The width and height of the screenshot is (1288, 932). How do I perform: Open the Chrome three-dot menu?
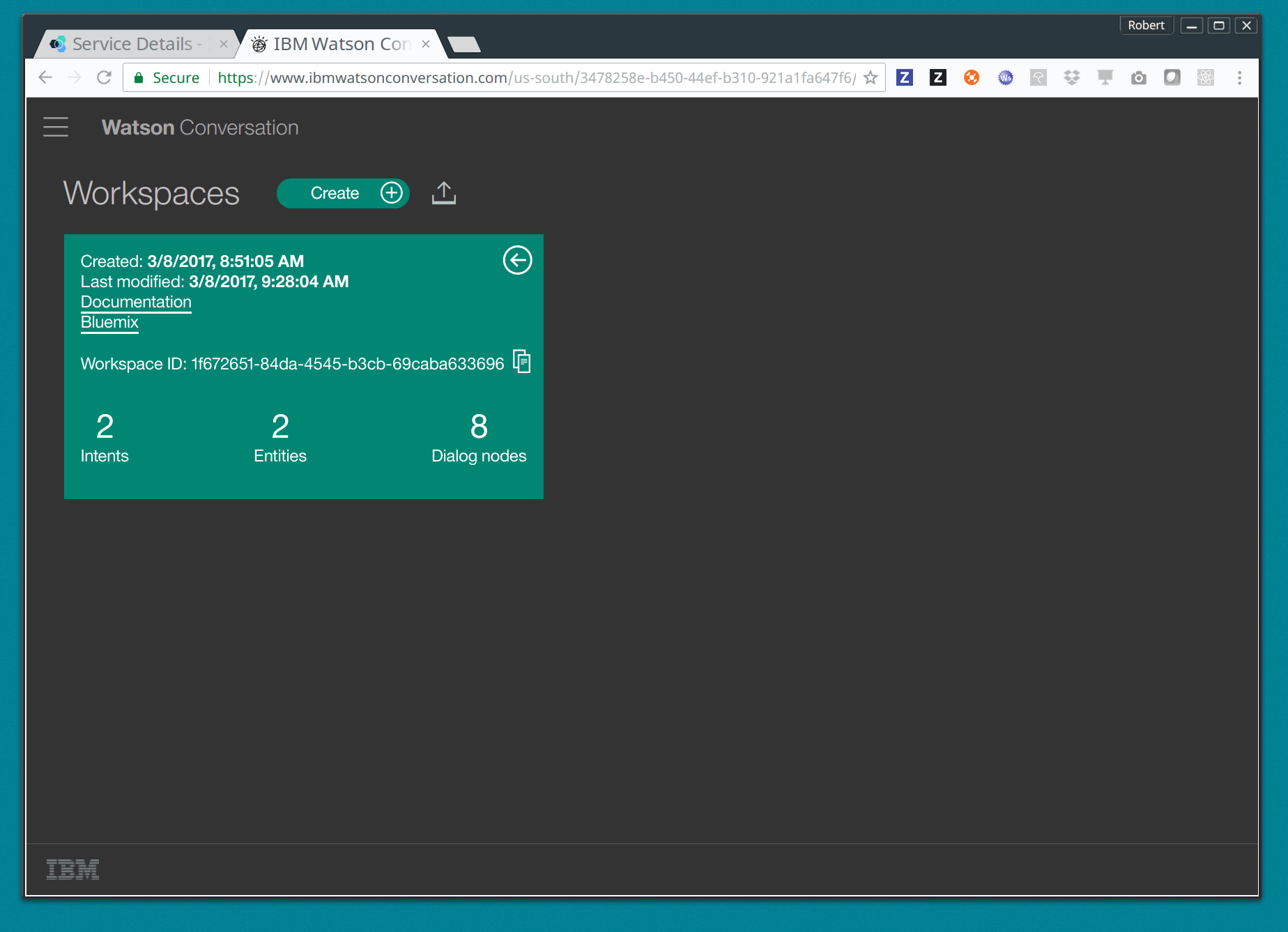[x=1239, y=77]
